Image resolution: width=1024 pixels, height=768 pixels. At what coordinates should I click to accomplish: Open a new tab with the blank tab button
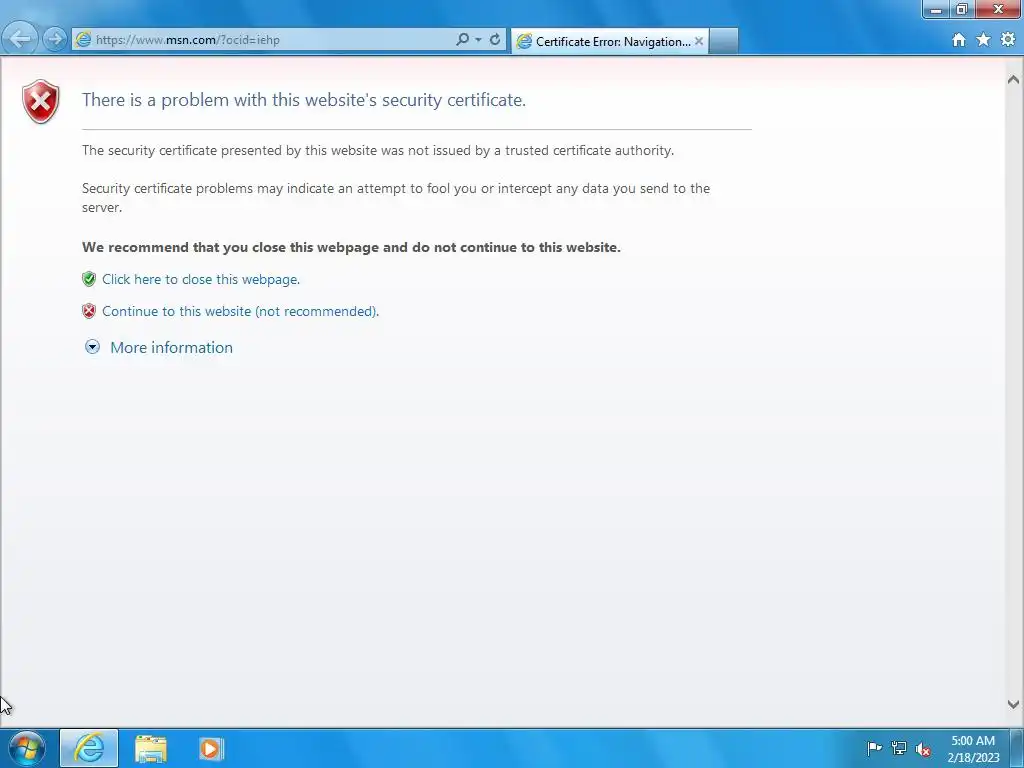click(x=723, y=41)
